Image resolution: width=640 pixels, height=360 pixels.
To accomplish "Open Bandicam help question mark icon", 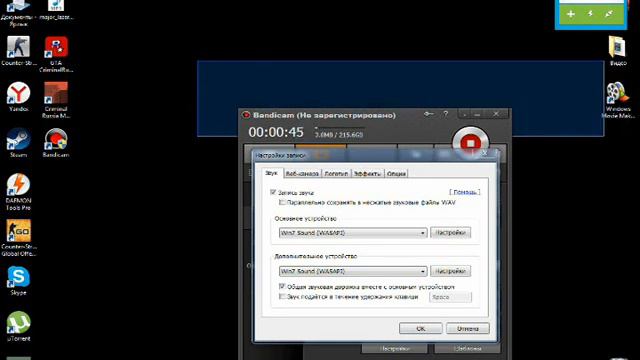I will click(446, 114).
